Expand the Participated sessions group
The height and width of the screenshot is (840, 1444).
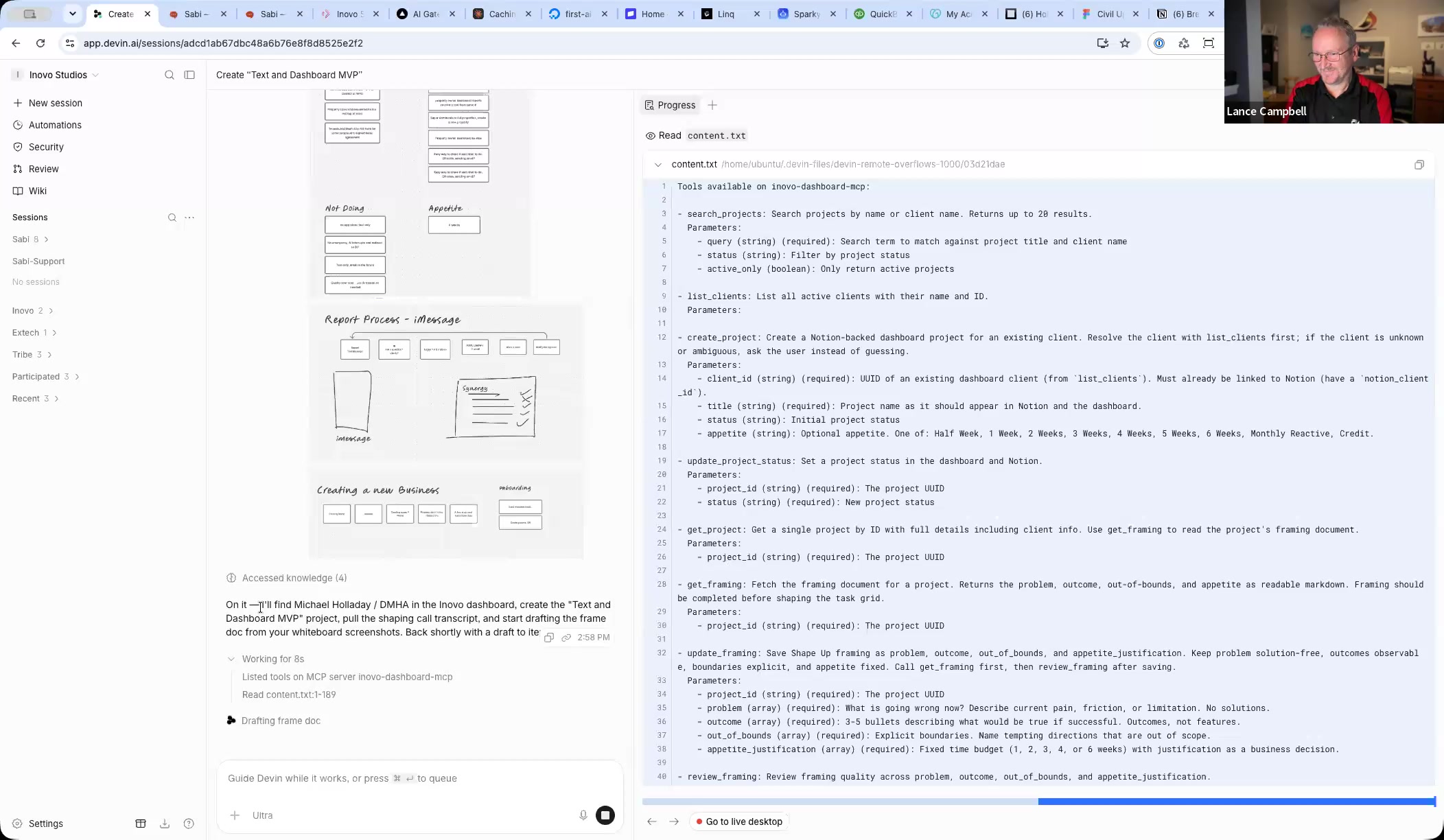45,377
